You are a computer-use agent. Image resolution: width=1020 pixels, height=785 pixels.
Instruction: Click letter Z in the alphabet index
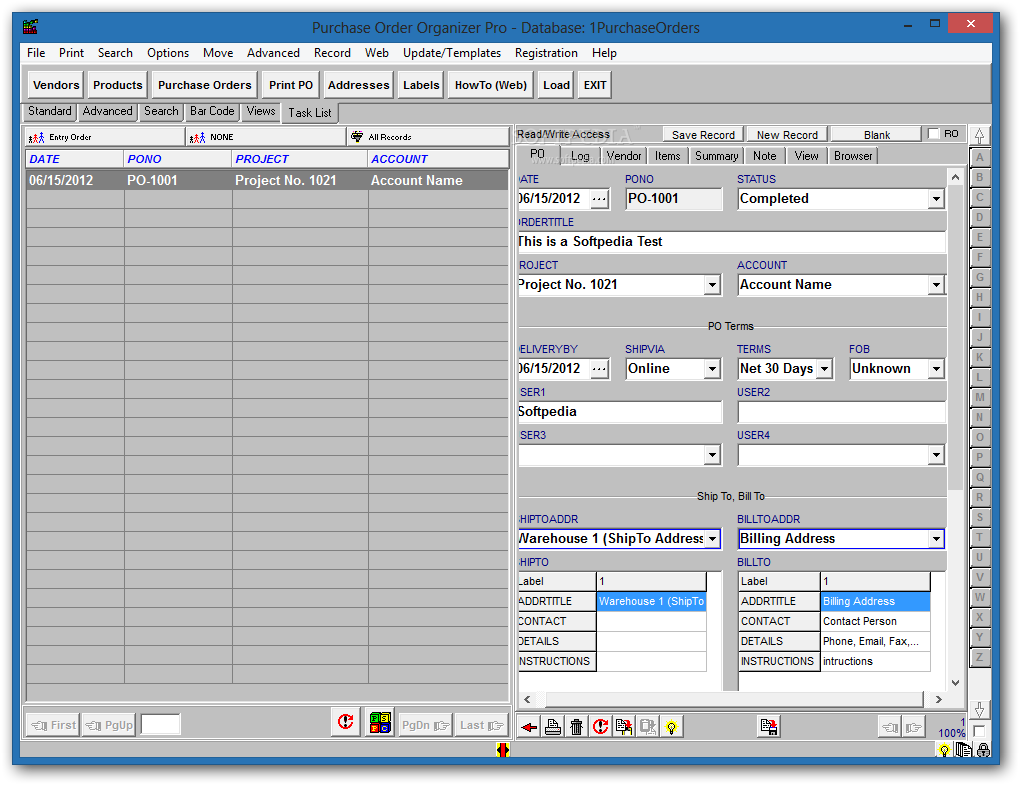coord(979,658)
